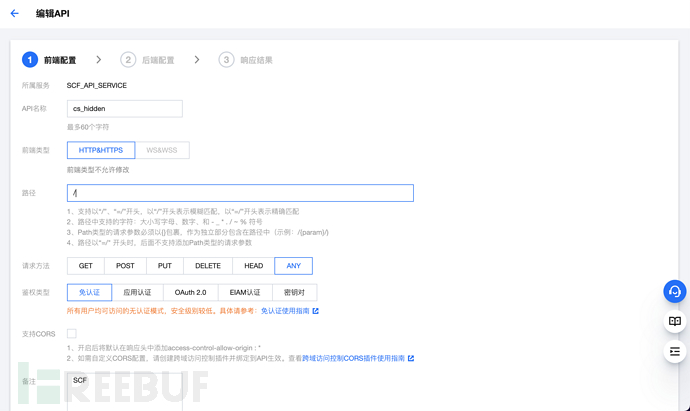Click the 编辑API page title
The image size is (690, 411).
point(53,14)
